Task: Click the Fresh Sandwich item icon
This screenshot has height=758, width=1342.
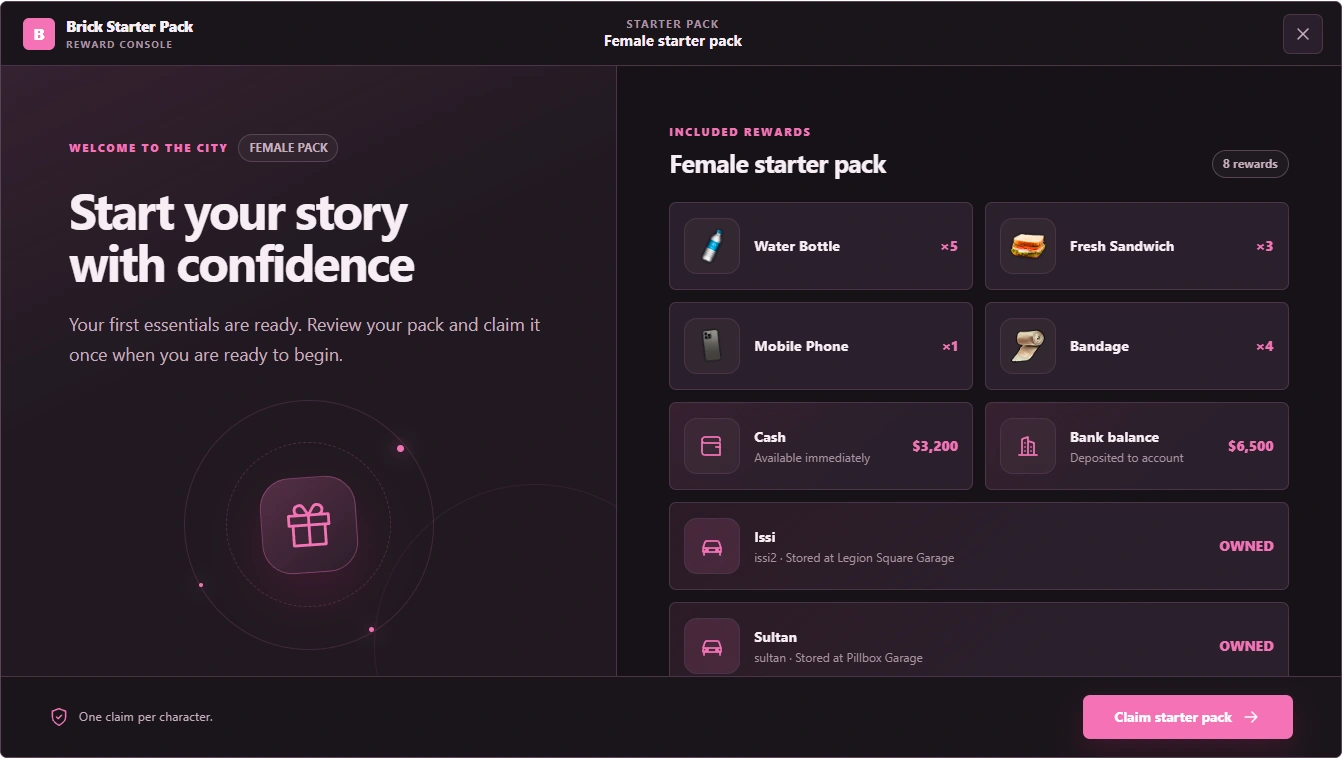Action: point(1028,246)
